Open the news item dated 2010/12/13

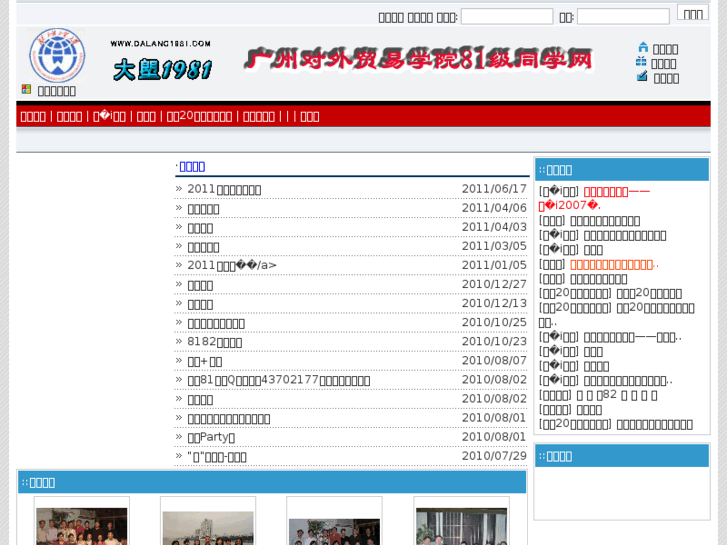coord(200,304)
